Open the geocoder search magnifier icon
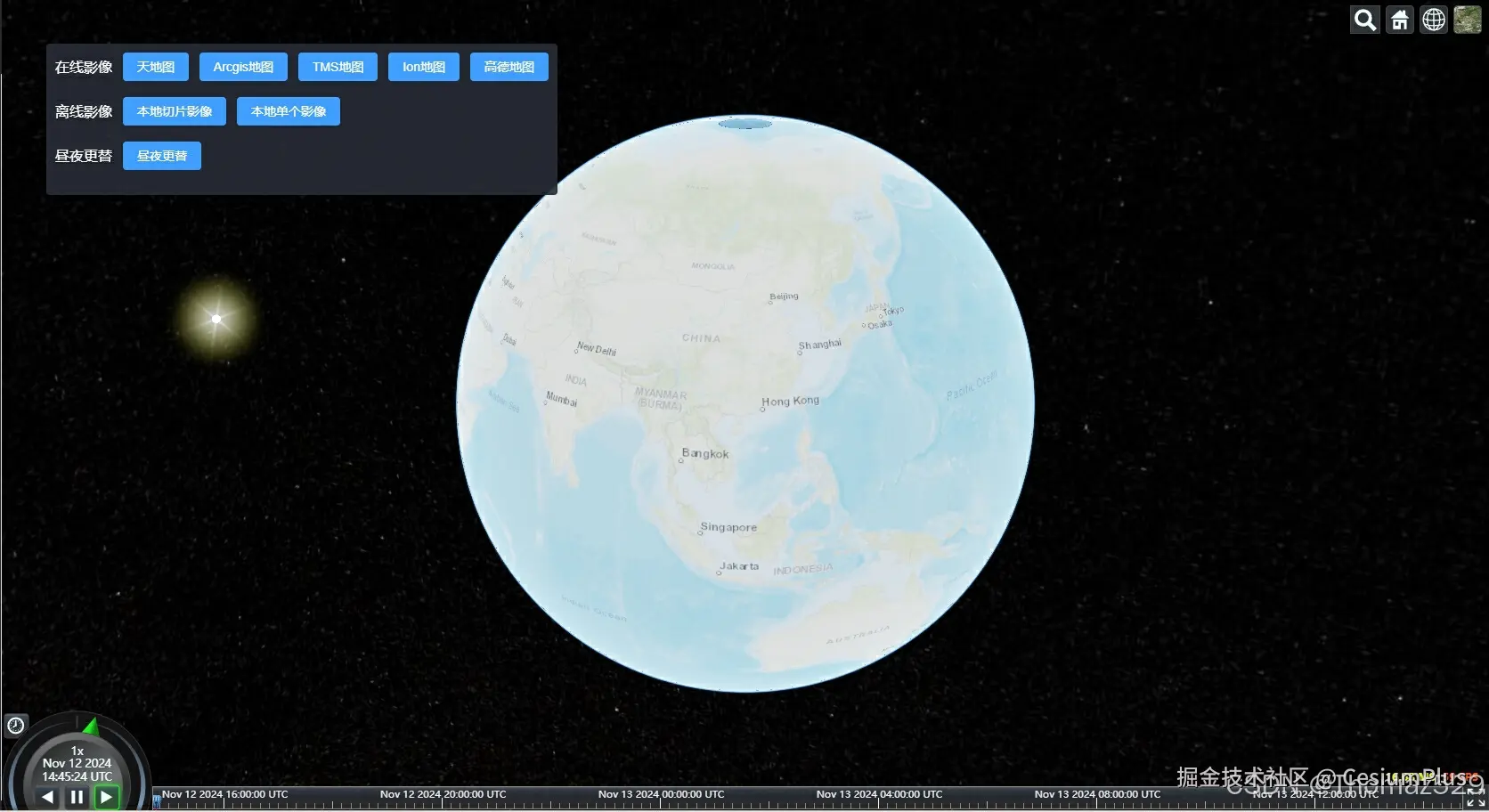Screen dimensions: 1489x812 coord(1365,20)
